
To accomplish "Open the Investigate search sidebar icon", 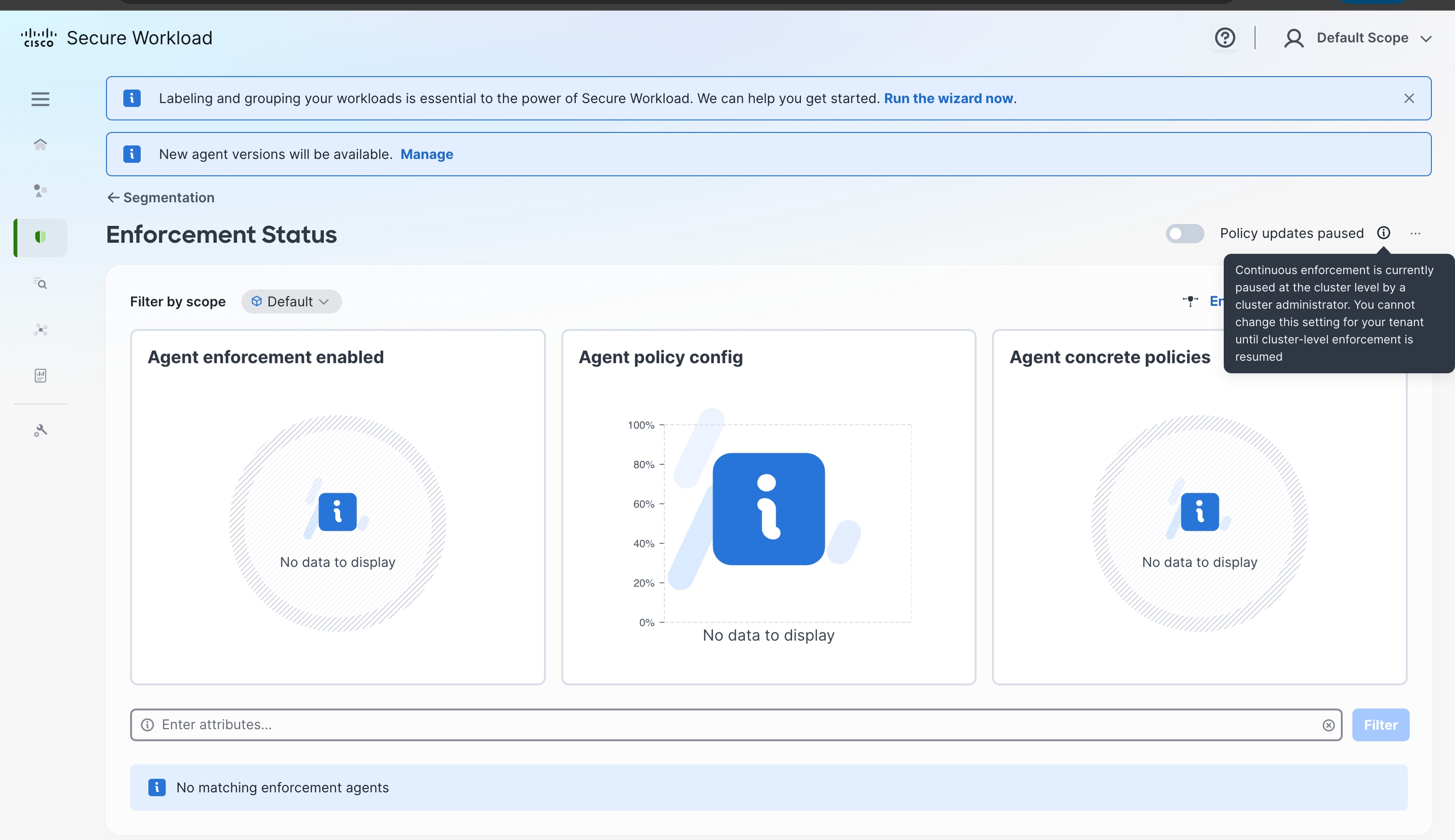I will point(40,283).
